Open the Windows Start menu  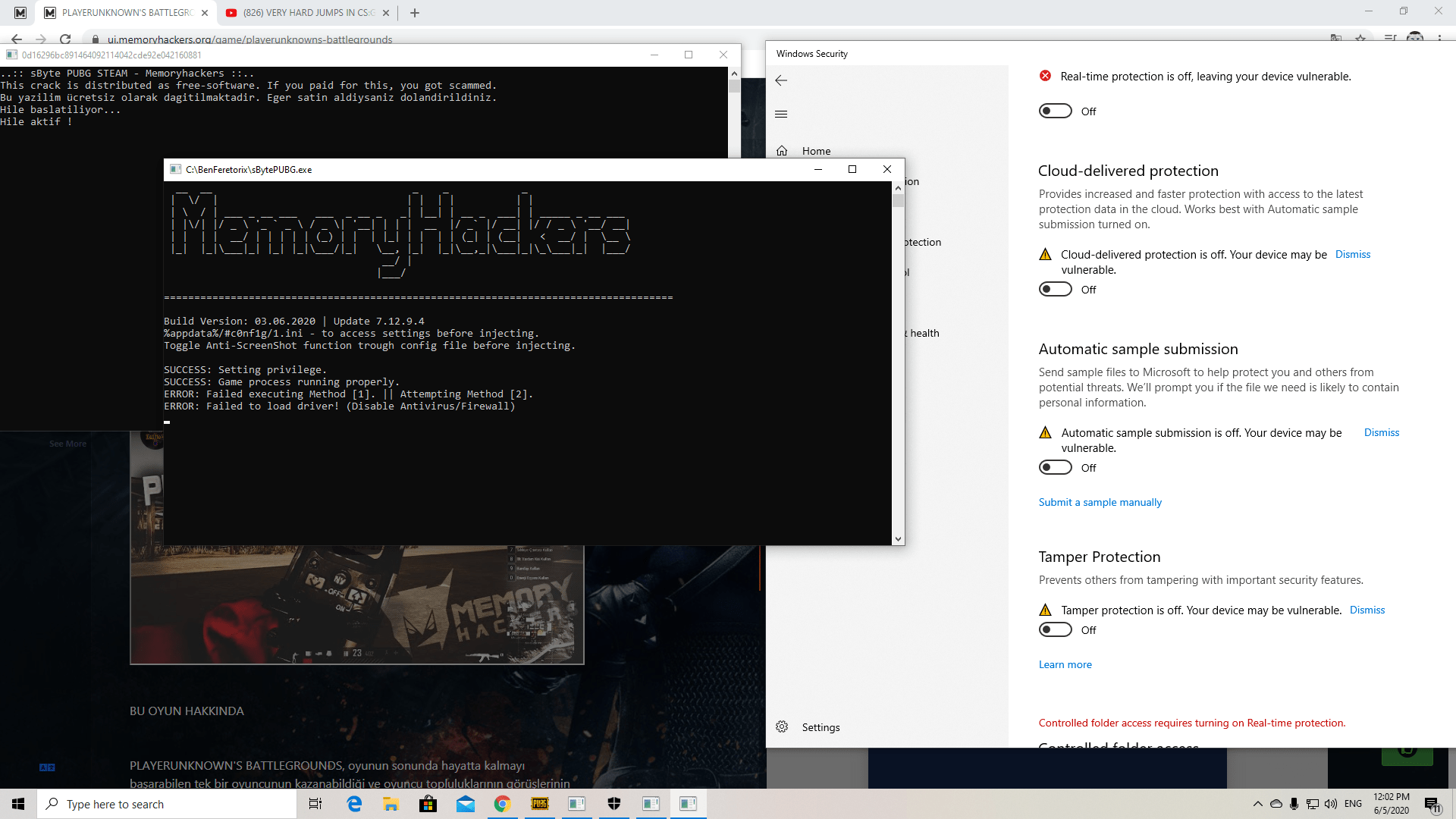(x=18, y=804)
